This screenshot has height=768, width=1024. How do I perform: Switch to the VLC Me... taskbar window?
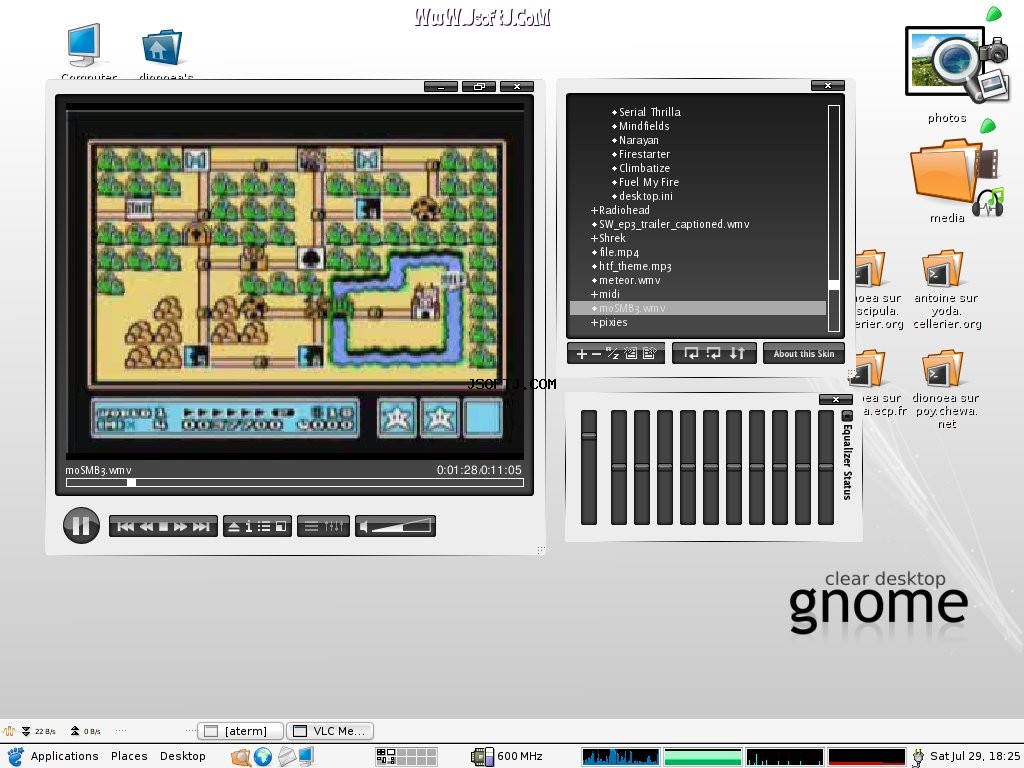tap(330, 731)
